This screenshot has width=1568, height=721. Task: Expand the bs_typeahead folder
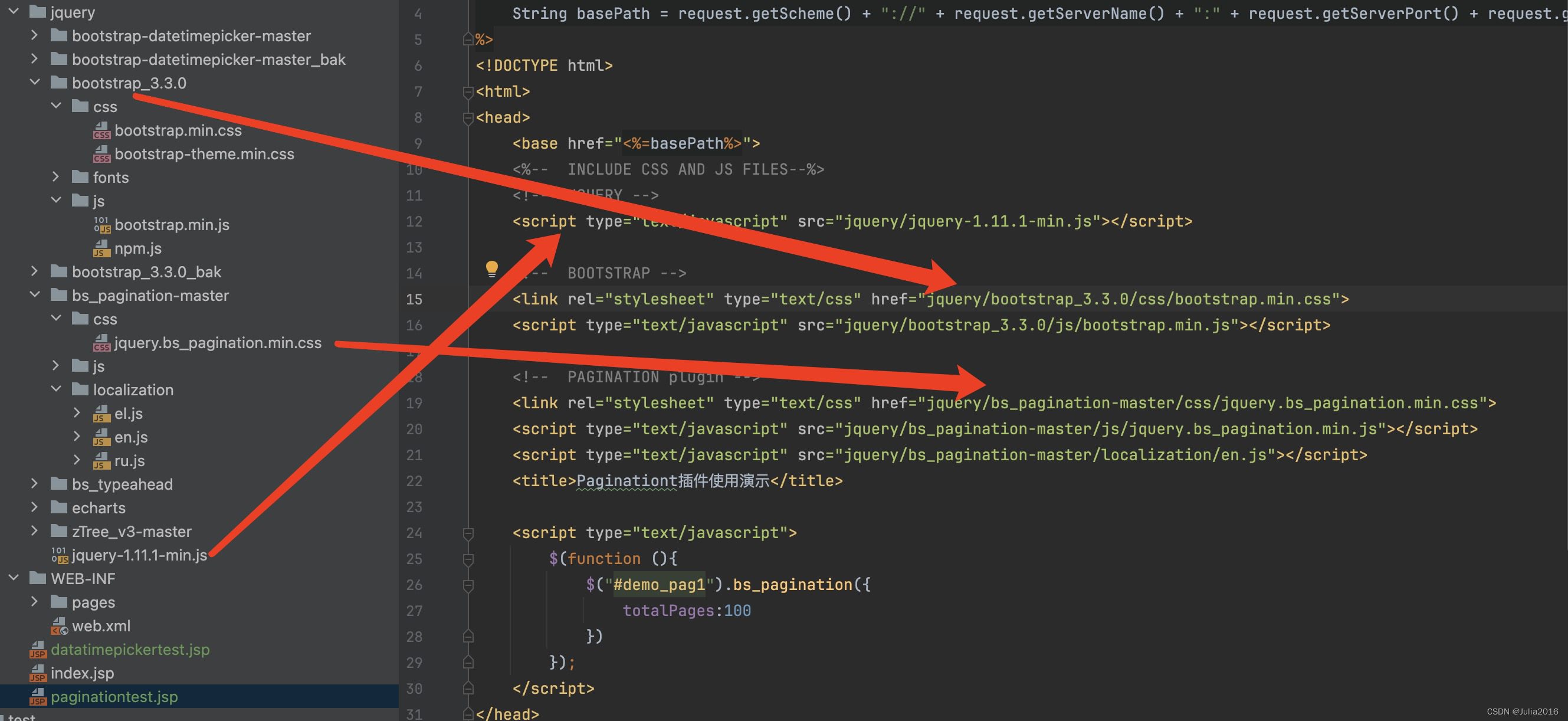[x=35, y=483]
